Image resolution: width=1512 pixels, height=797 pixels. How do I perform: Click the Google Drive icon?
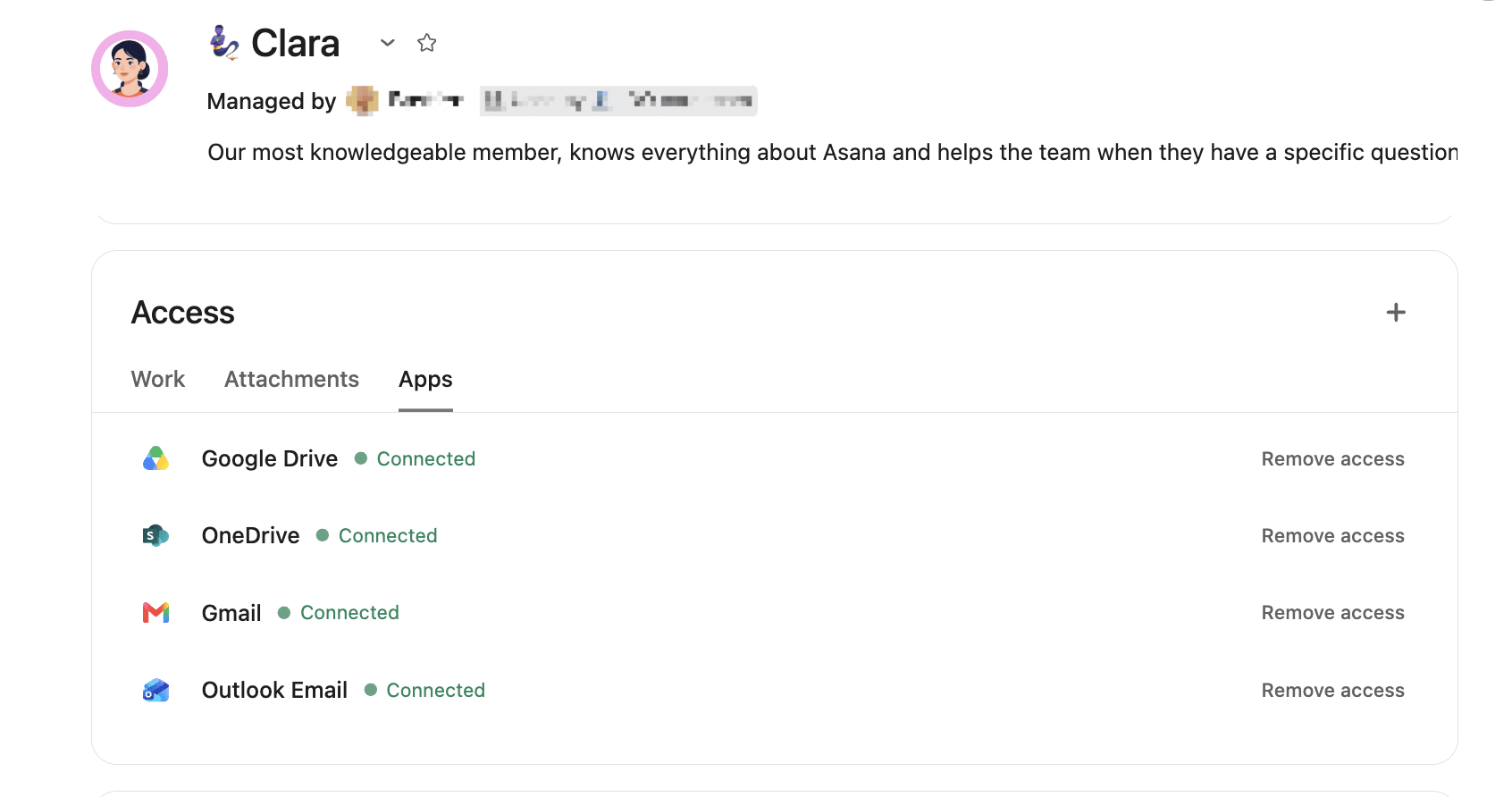click(156, 459)
